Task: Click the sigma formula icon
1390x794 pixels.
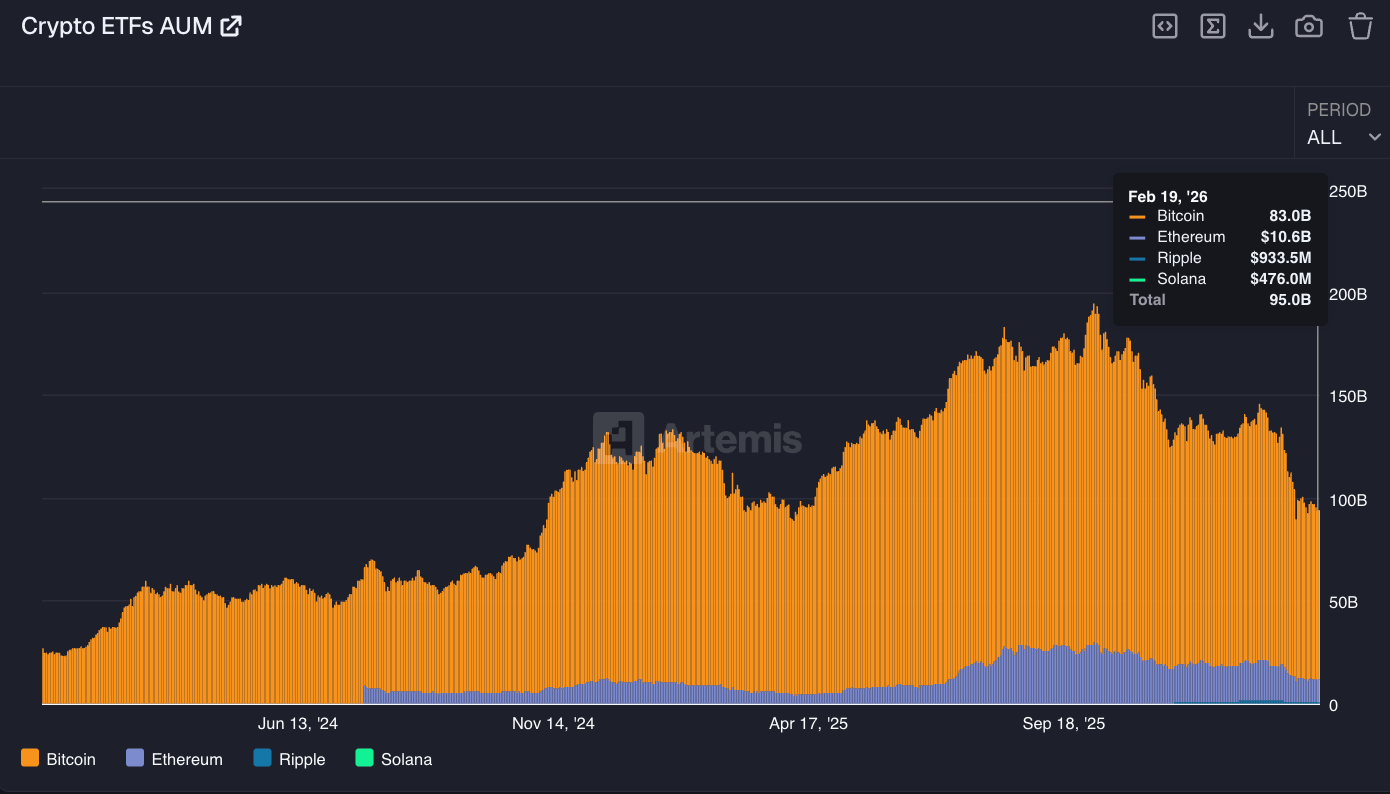Action: coord(1213,26)
